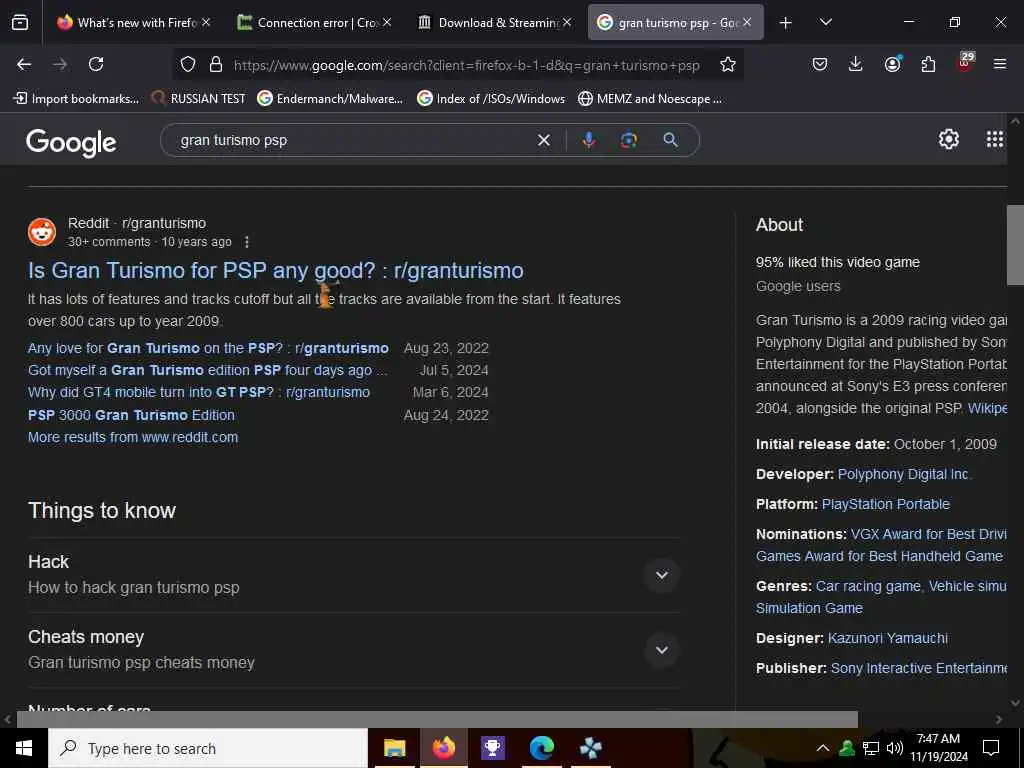Show hidden system tray icons

pyautogui.click(x=823, y=748)
